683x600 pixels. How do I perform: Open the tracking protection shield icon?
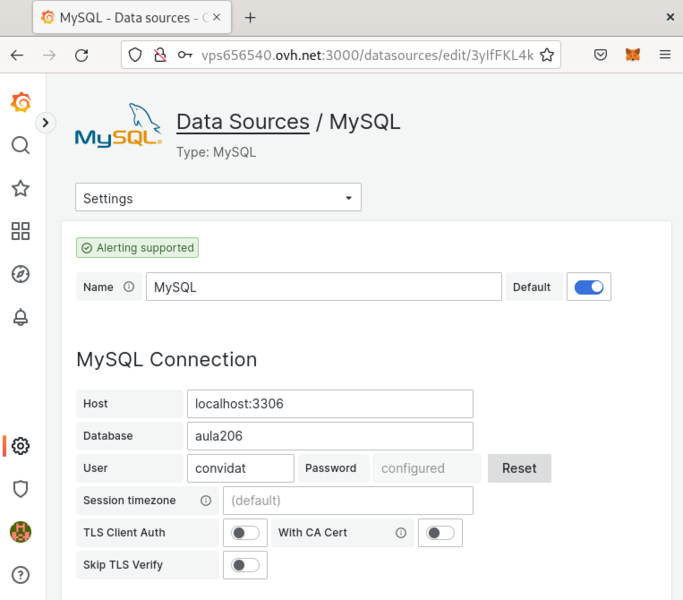click(135, 55)
